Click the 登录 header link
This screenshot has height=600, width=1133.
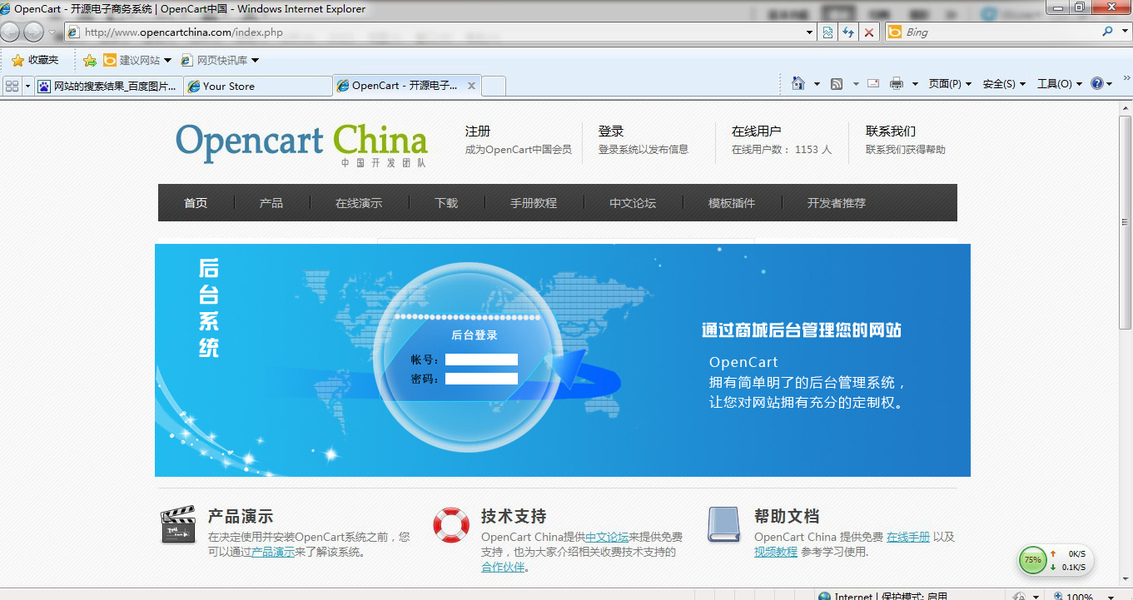point(611,132)
